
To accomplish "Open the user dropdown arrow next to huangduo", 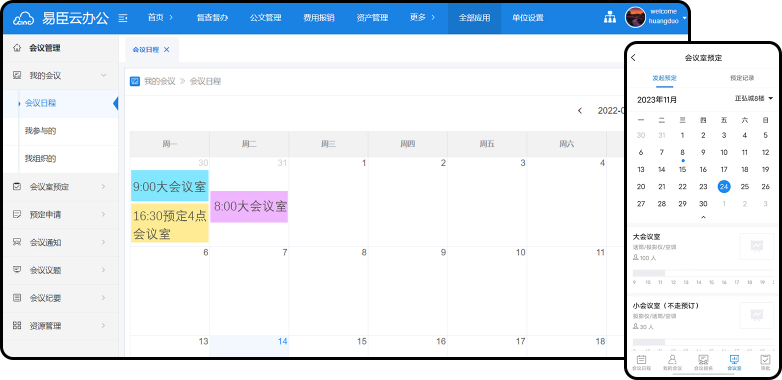I will point(685,18).
